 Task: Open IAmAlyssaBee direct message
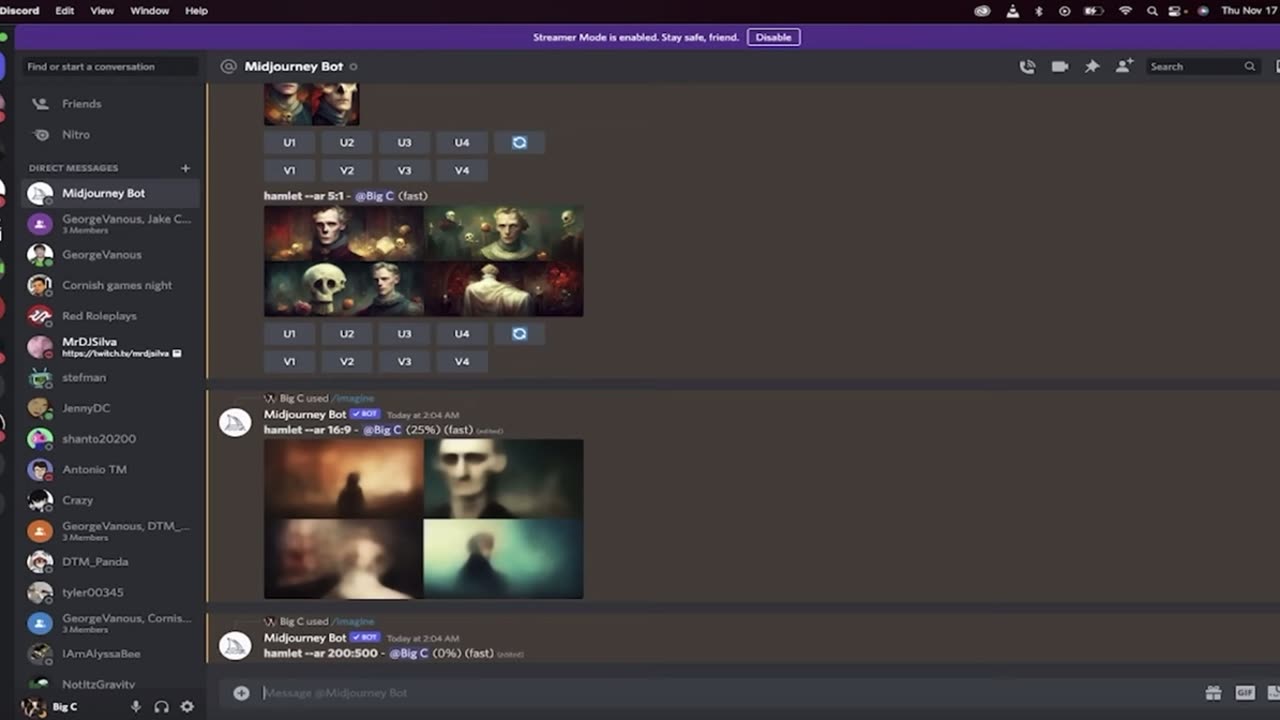[110, 654]
